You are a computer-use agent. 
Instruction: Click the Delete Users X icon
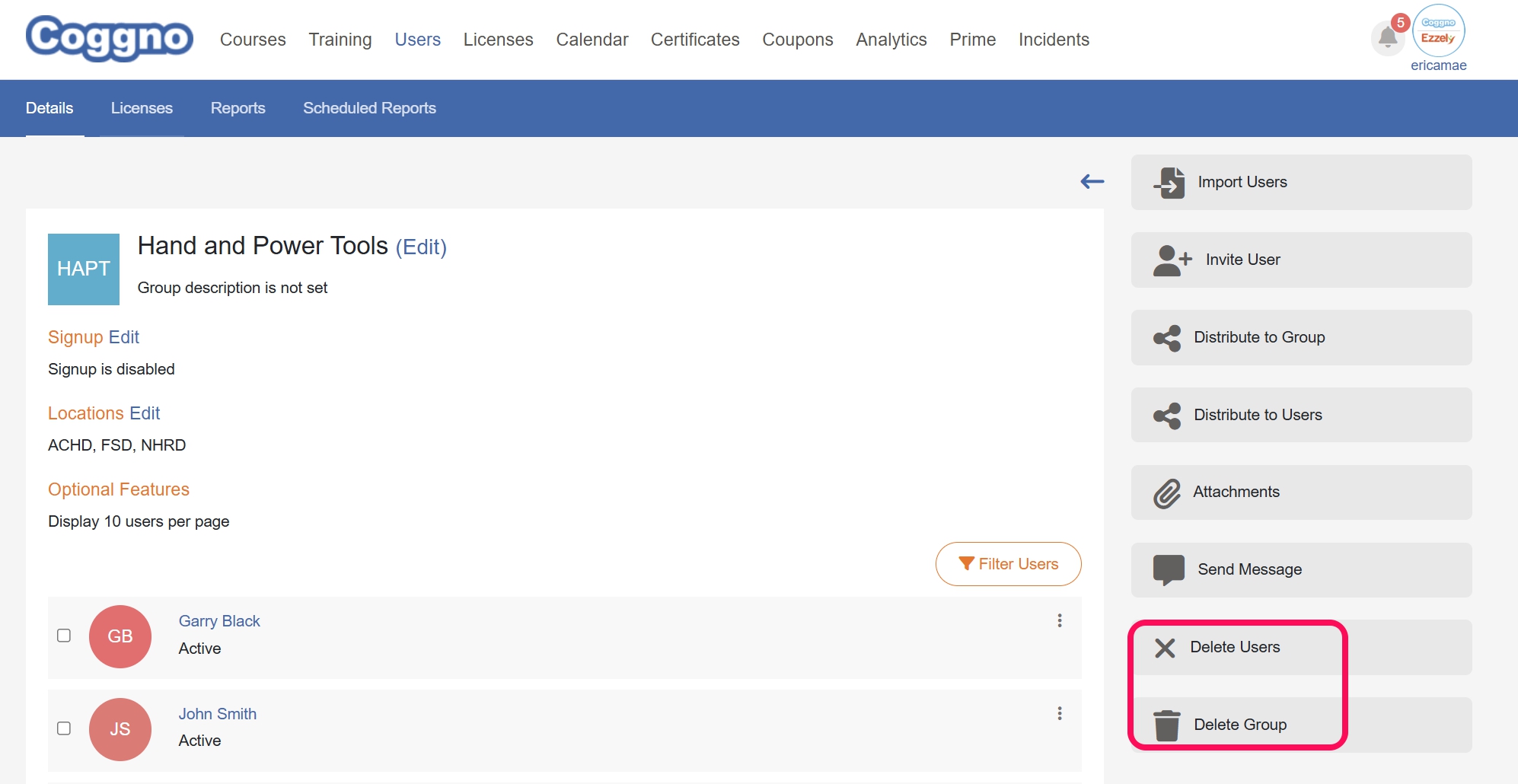point(1165,648)
